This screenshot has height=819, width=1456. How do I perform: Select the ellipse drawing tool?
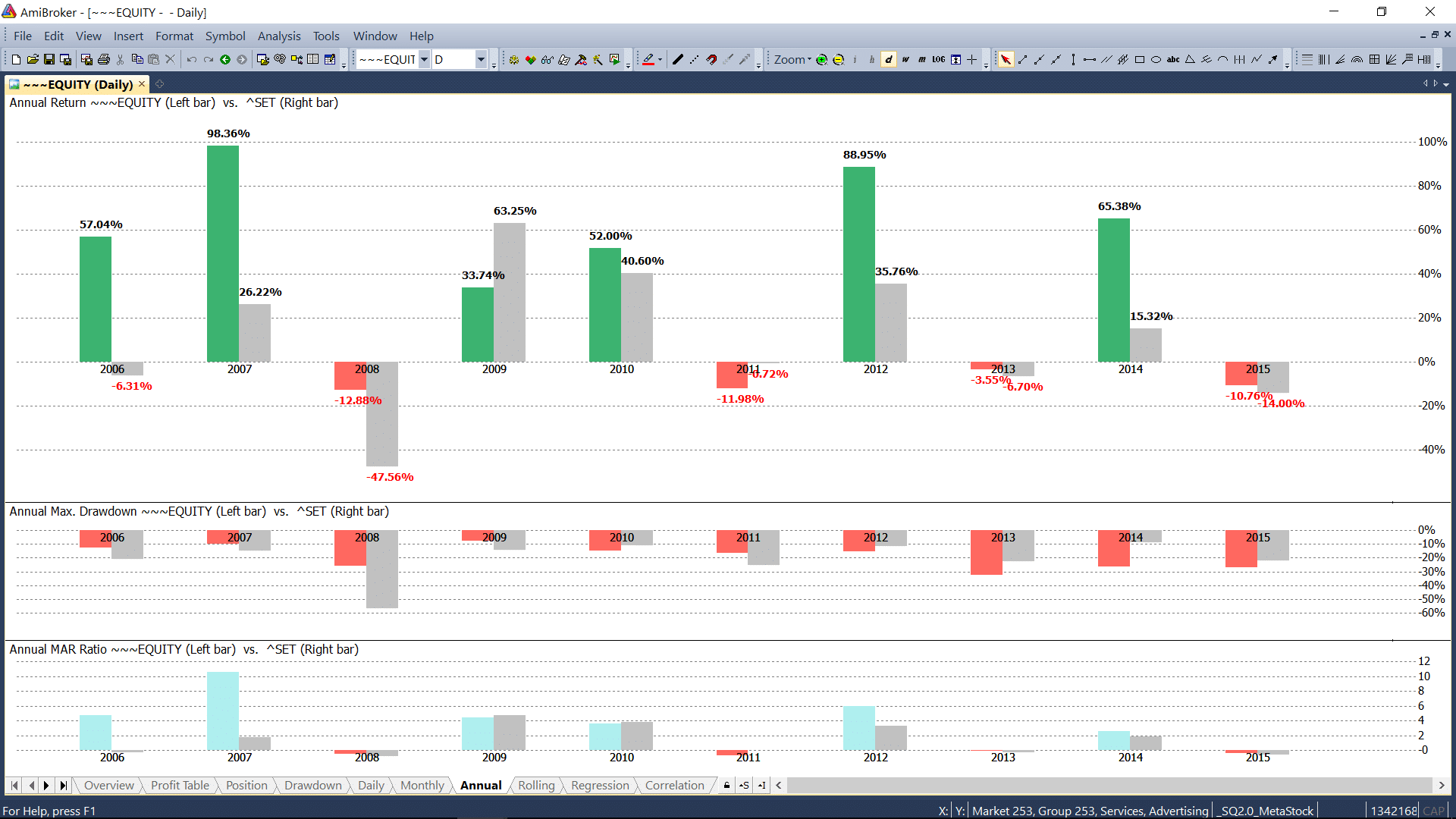[x=1156, y=59]
